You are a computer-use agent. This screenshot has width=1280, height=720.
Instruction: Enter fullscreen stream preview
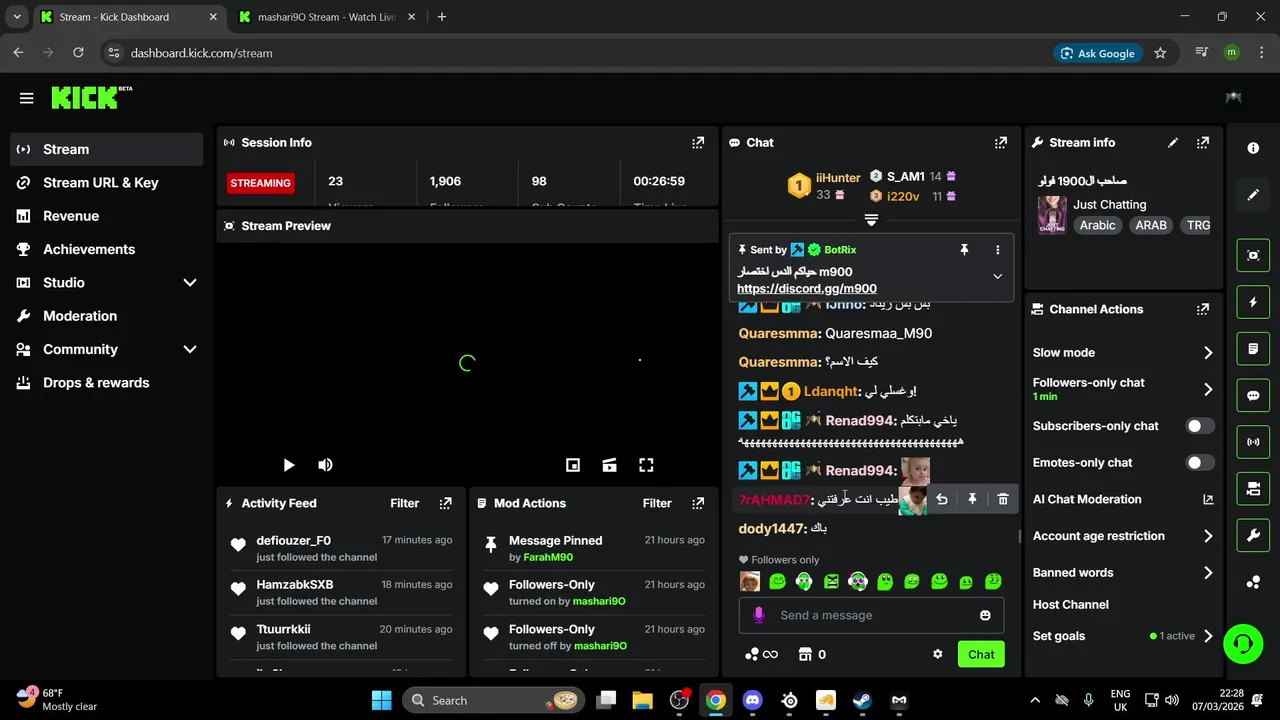(x=646, y=465)
